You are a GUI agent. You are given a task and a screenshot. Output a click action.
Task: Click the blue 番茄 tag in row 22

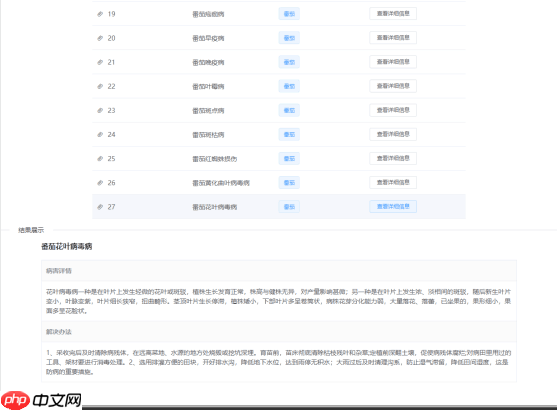(x=289, y=86)
